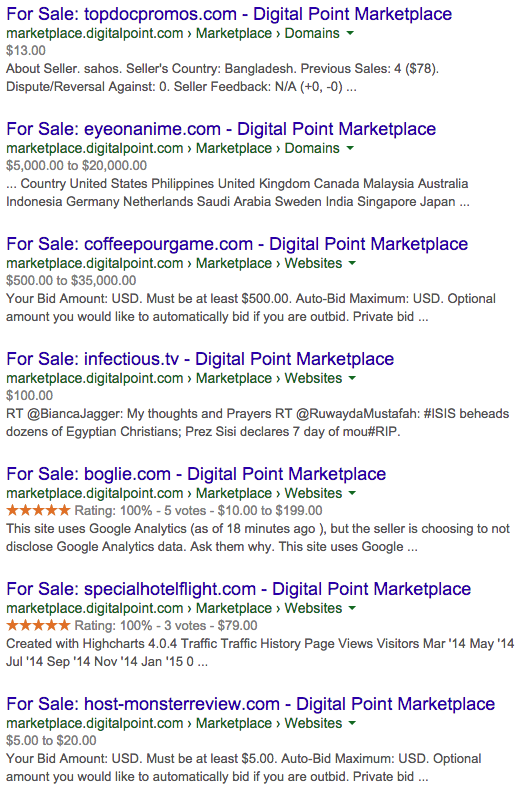Click the green URL breadcrumb under infectious.tv
525x794 pixels.
click(x=174, y=378)
